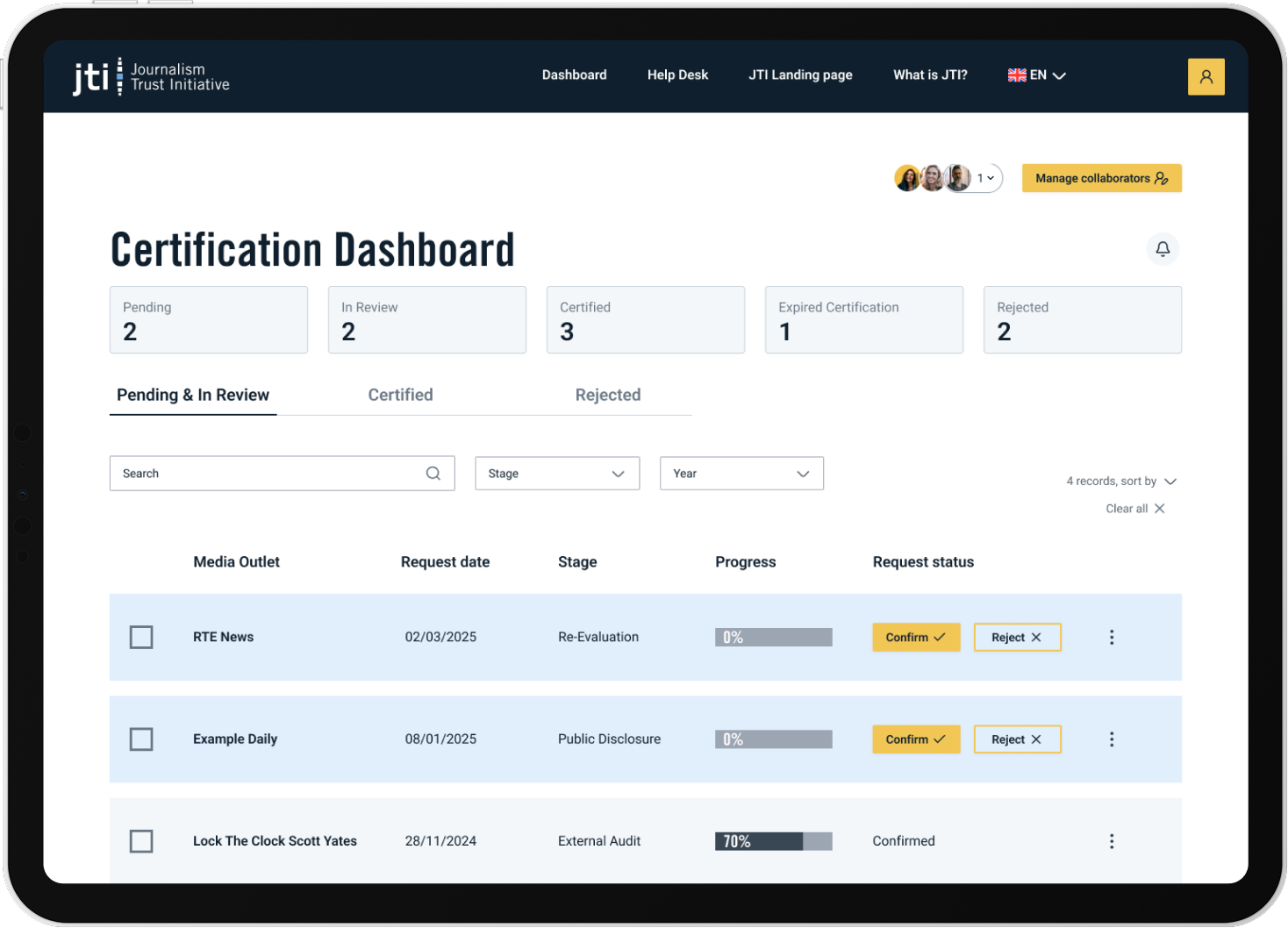Viewport: 1288px width, 928px height.
Task: Open the user profile icon
Action: [1206, 76]
